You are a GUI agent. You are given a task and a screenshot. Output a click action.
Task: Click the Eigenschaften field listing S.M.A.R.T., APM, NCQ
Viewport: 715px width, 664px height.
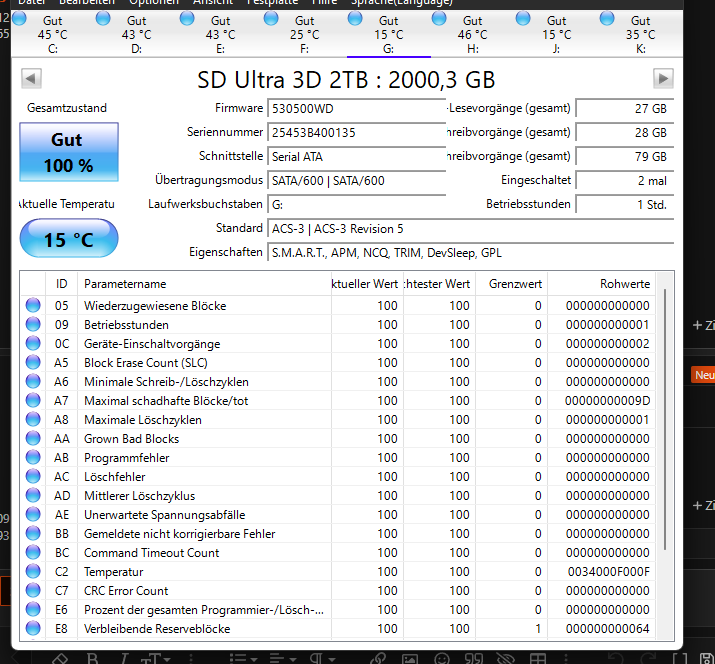[x=471, y=253]
